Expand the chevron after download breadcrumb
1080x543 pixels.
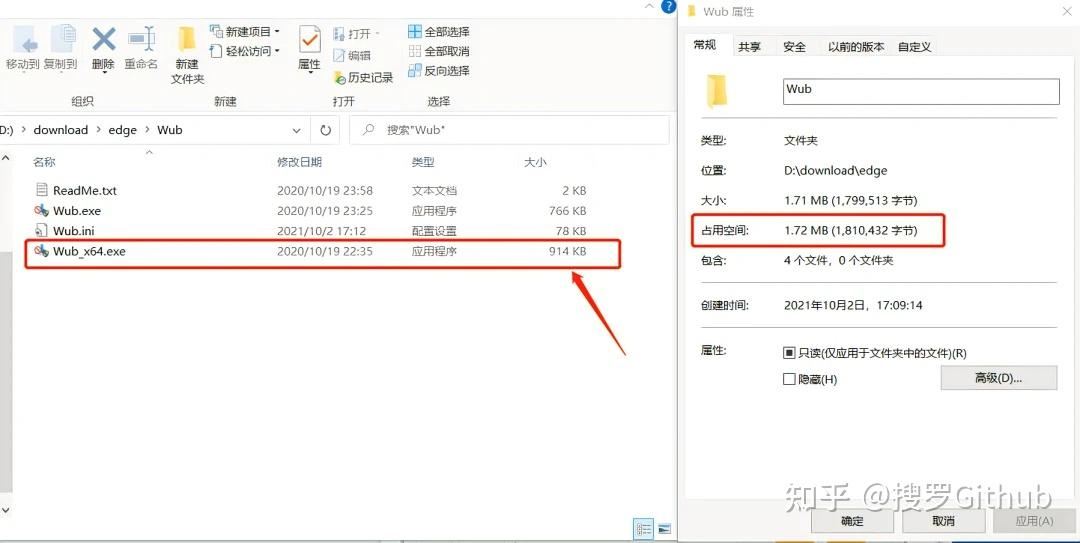(98, 130)
